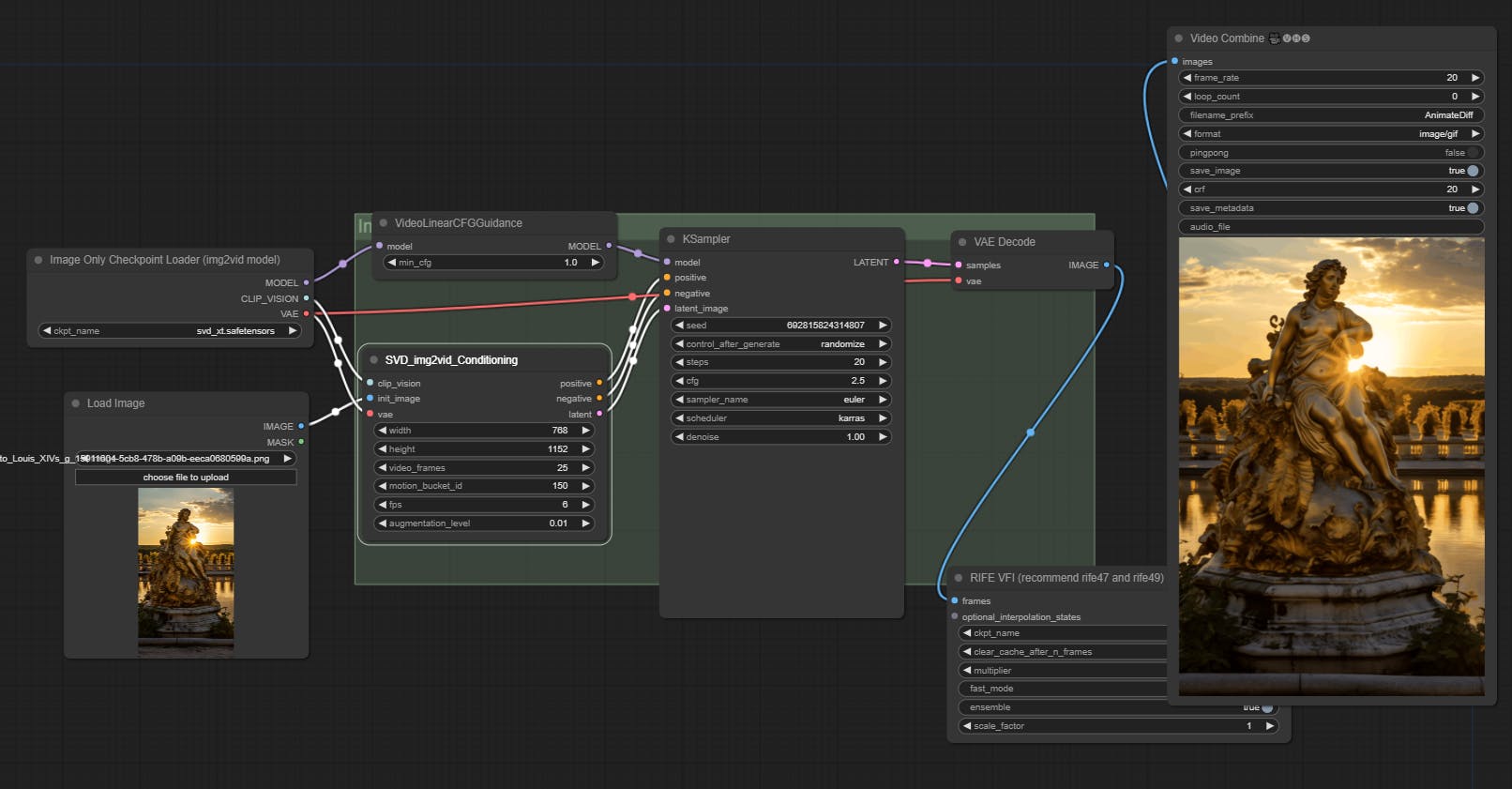Toggle the pingpong switch in Video Combine

pyautogui.click(x=1471, y=153)
